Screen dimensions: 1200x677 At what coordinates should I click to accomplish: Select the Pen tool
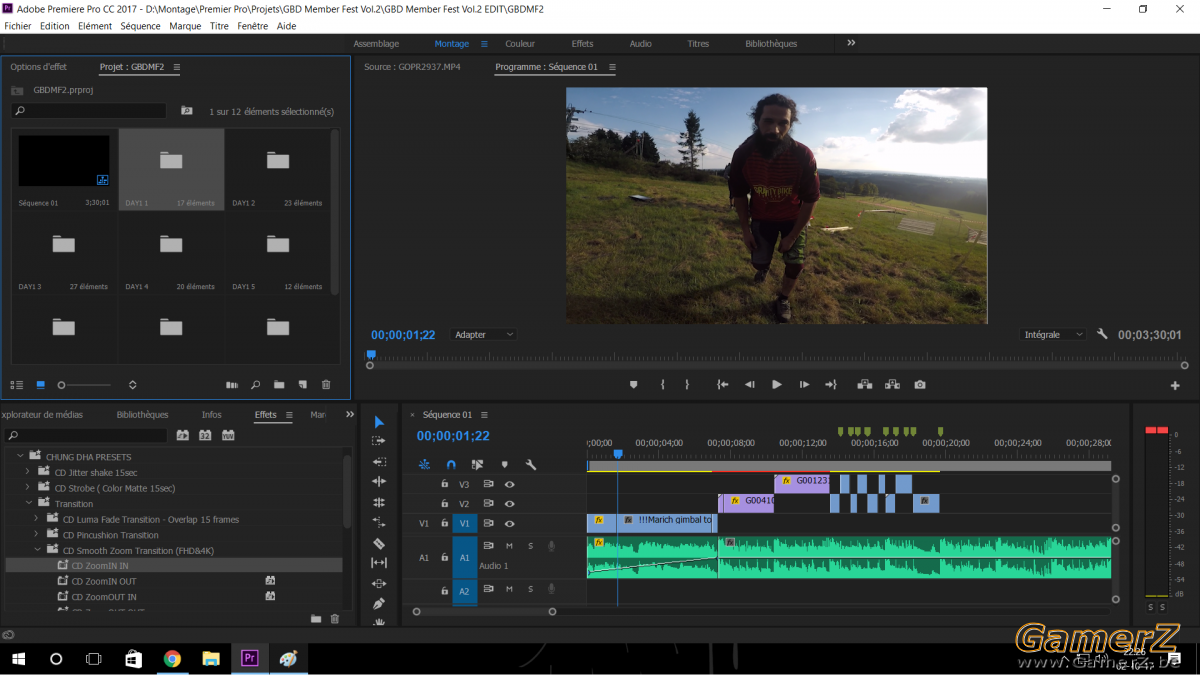pyautogui.click(x=378, y=604)
